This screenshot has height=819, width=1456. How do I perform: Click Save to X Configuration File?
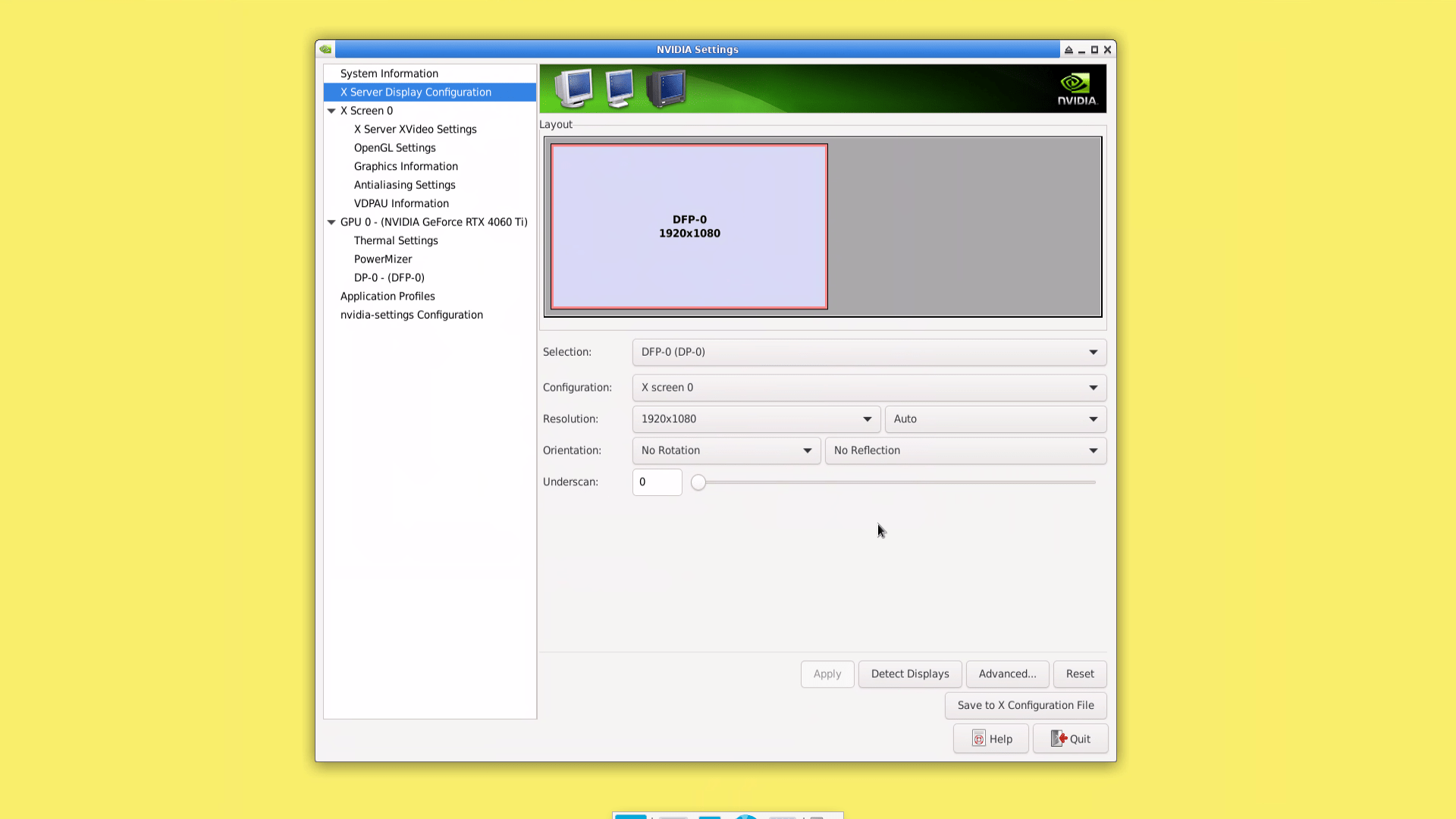point(1025,705)
